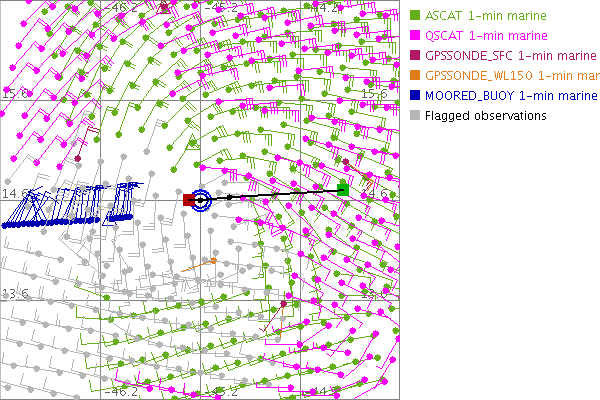600x400 pixels.
Task: Click the dark red marker at top edge
Action: 164,6
